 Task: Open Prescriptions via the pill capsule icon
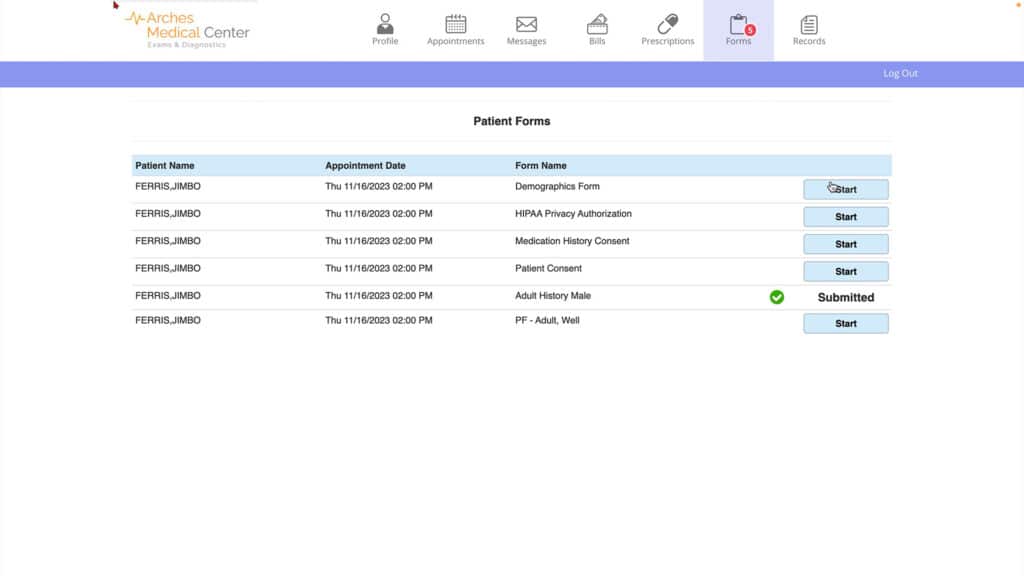[x=667, y=22]
